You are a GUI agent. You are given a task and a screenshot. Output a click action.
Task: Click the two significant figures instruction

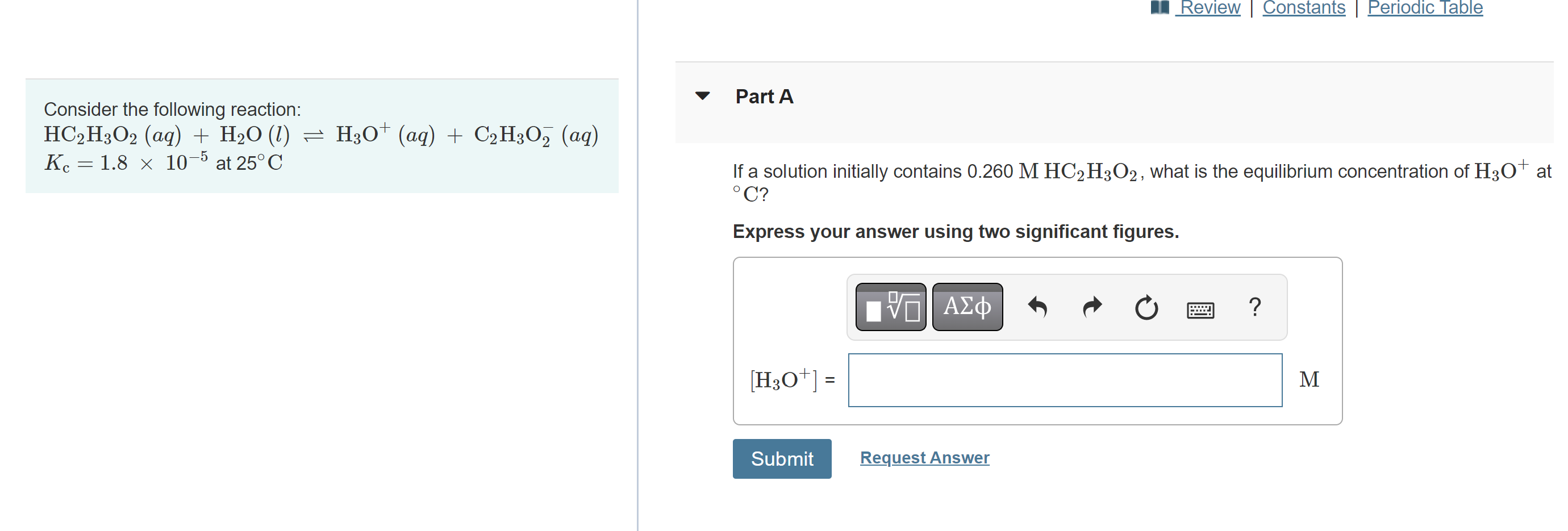point(955,232)
